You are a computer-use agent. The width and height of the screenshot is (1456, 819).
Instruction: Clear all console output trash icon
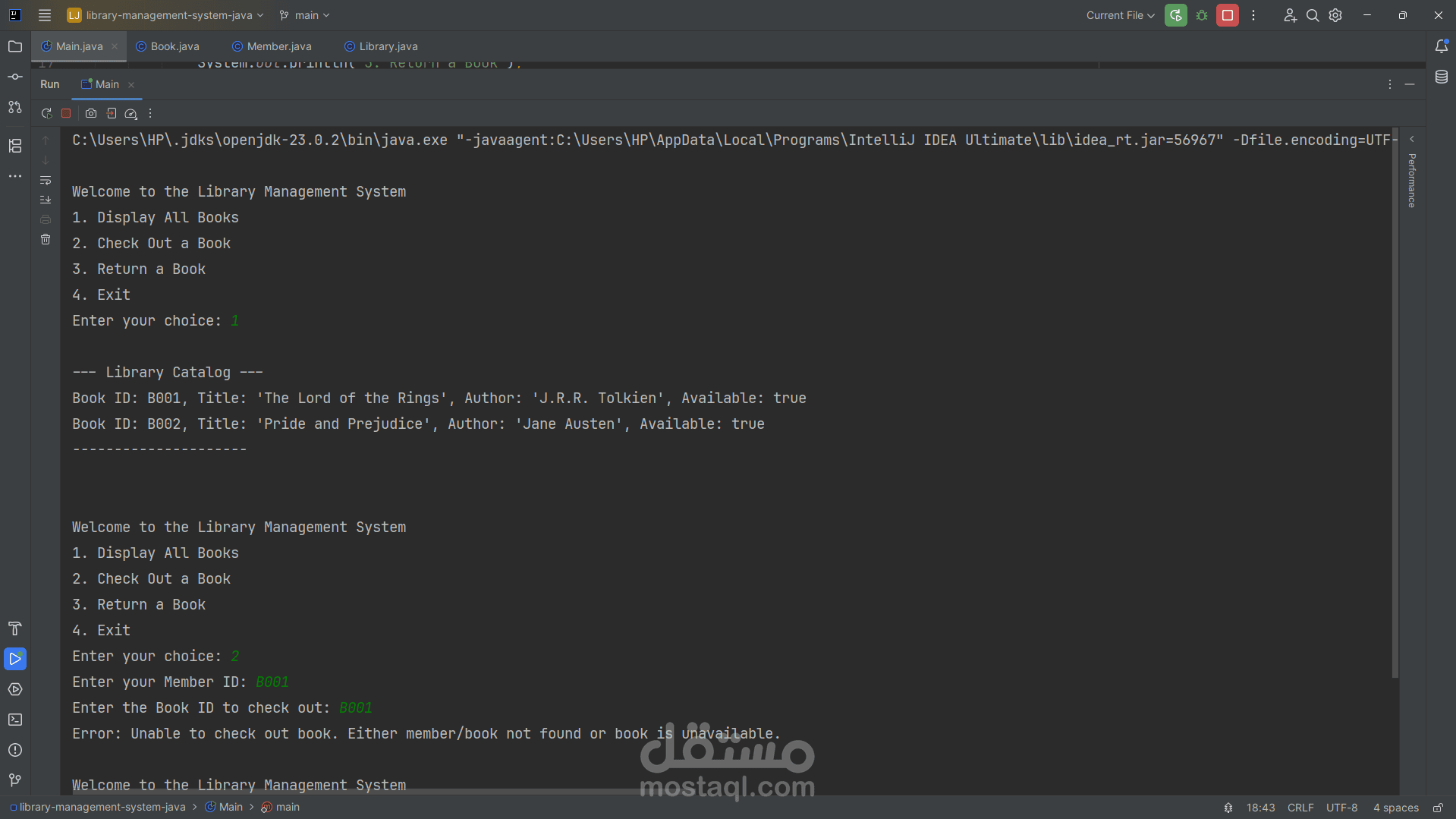(x=46, y=239)
